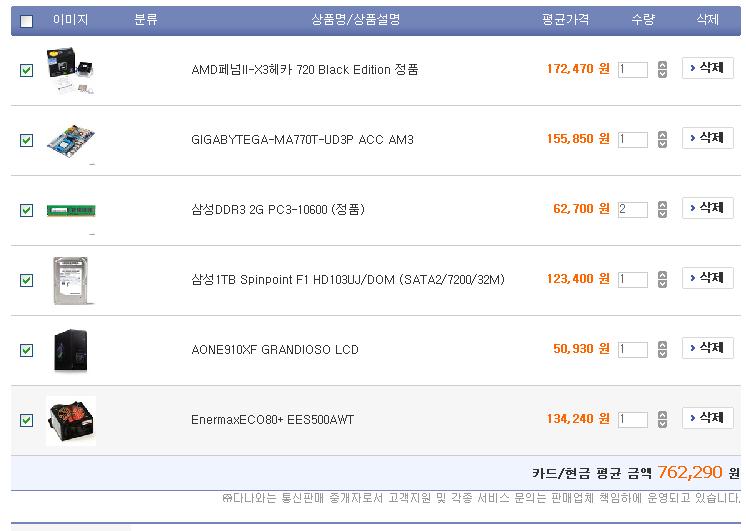Delete the Samsung 1TB Spinpoint F1 item
The width and height of the screenshot is (746, 531).
(x=707, y=278)
